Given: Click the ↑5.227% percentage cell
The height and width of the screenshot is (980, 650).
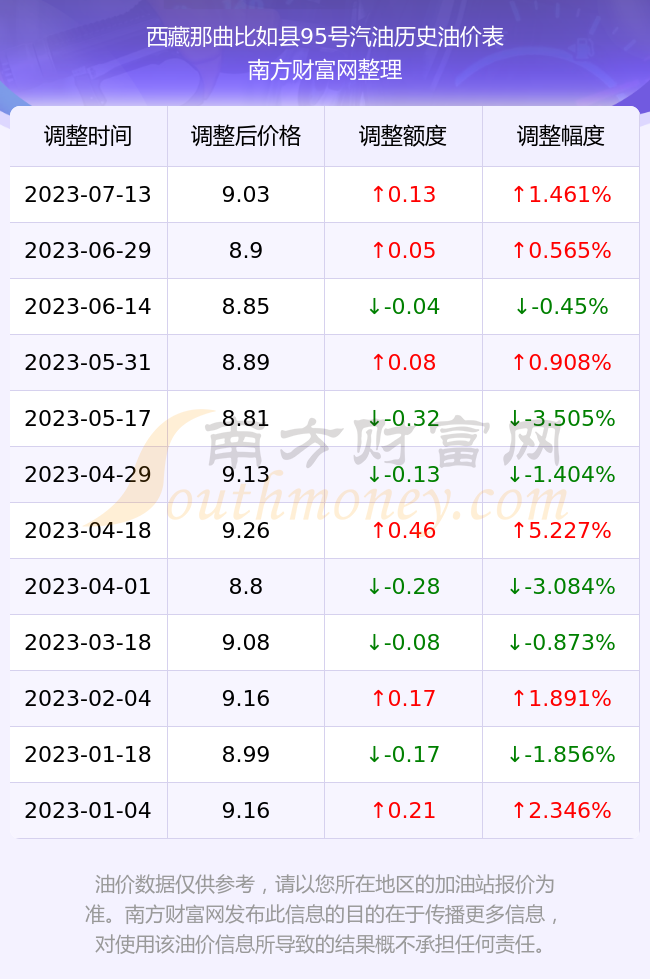Looking at the screenshot, I should click(561, 530).
